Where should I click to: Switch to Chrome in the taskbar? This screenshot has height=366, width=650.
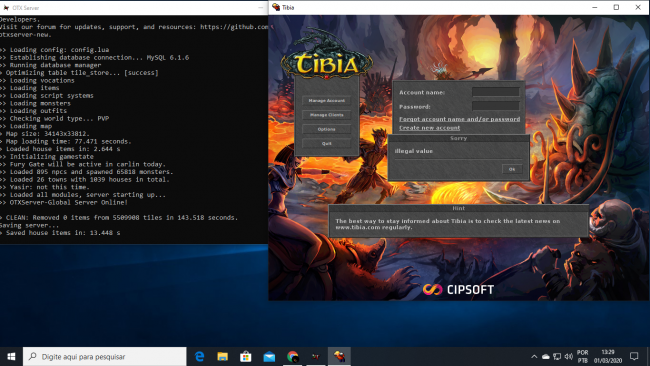click(x=293, y=356)
